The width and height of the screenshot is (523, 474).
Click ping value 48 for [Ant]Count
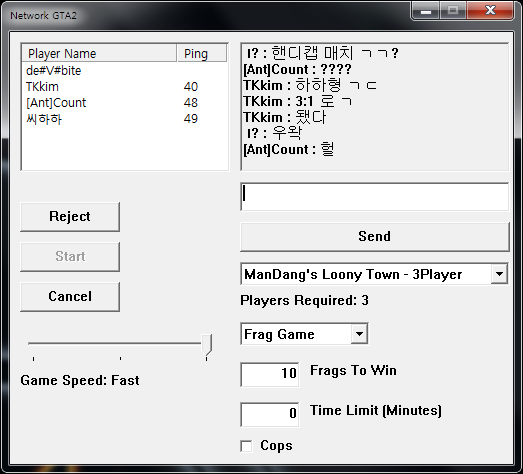click(x=191, y=103)
